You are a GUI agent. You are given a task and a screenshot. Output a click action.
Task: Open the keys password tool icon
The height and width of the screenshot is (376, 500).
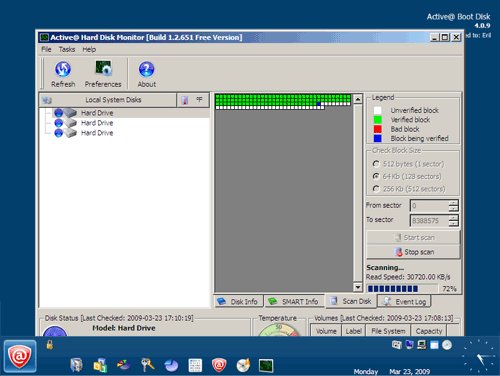pyautogui.click(x=147, y=365)
